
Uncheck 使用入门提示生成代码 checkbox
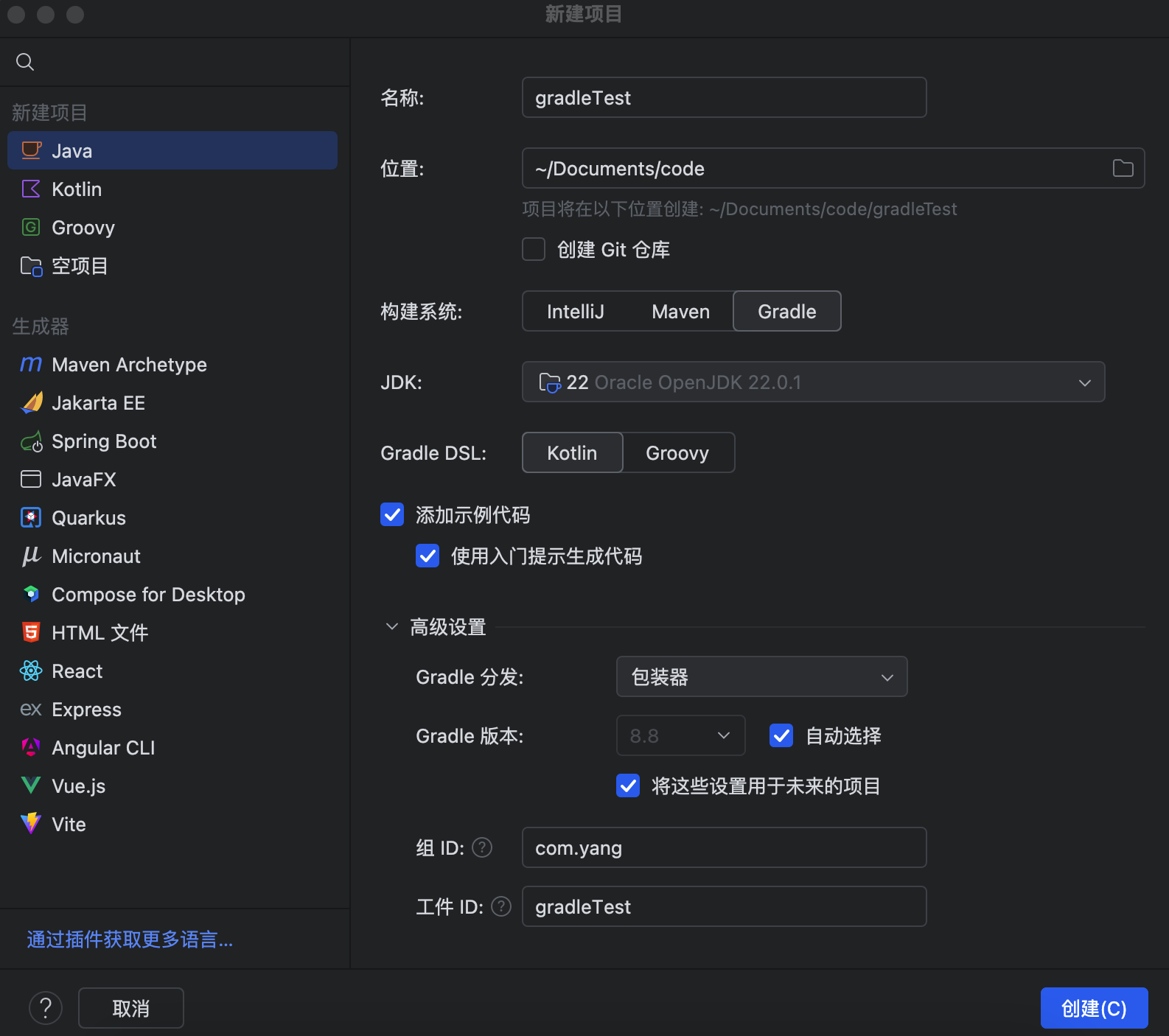click(x=428, y=556)
